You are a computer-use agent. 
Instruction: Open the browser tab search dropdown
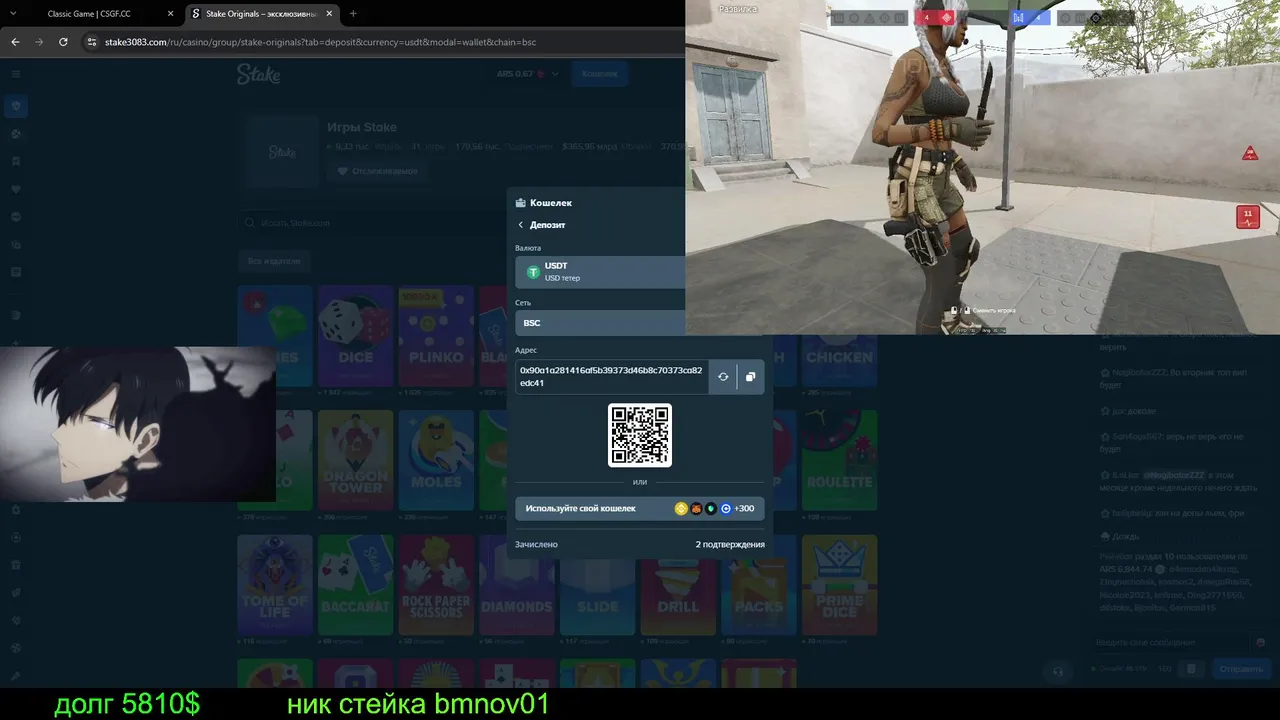15,14
